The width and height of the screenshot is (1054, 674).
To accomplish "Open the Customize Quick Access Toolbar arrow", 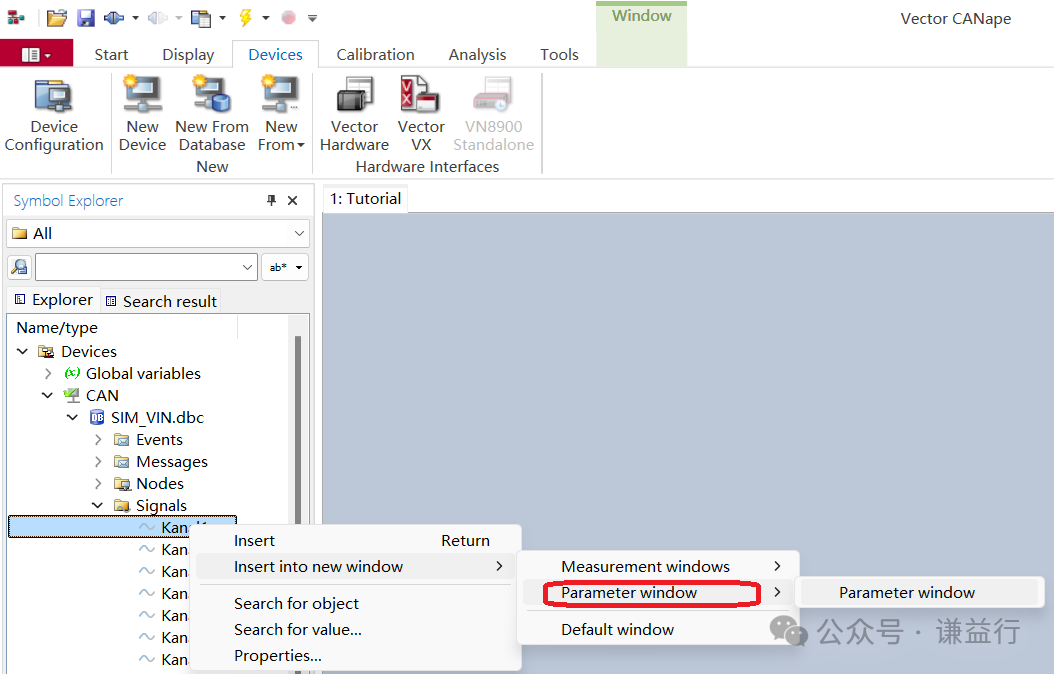I will (313, 18).
